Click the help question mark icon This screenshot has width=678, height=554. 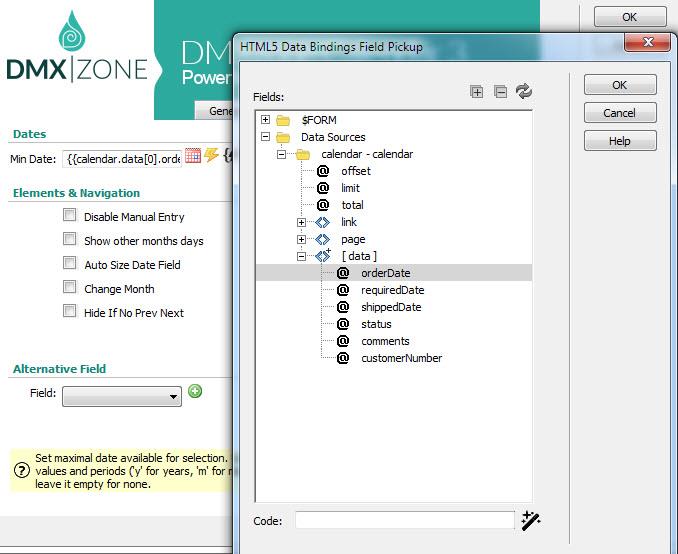pyautogui.click(x=20, y=470)
